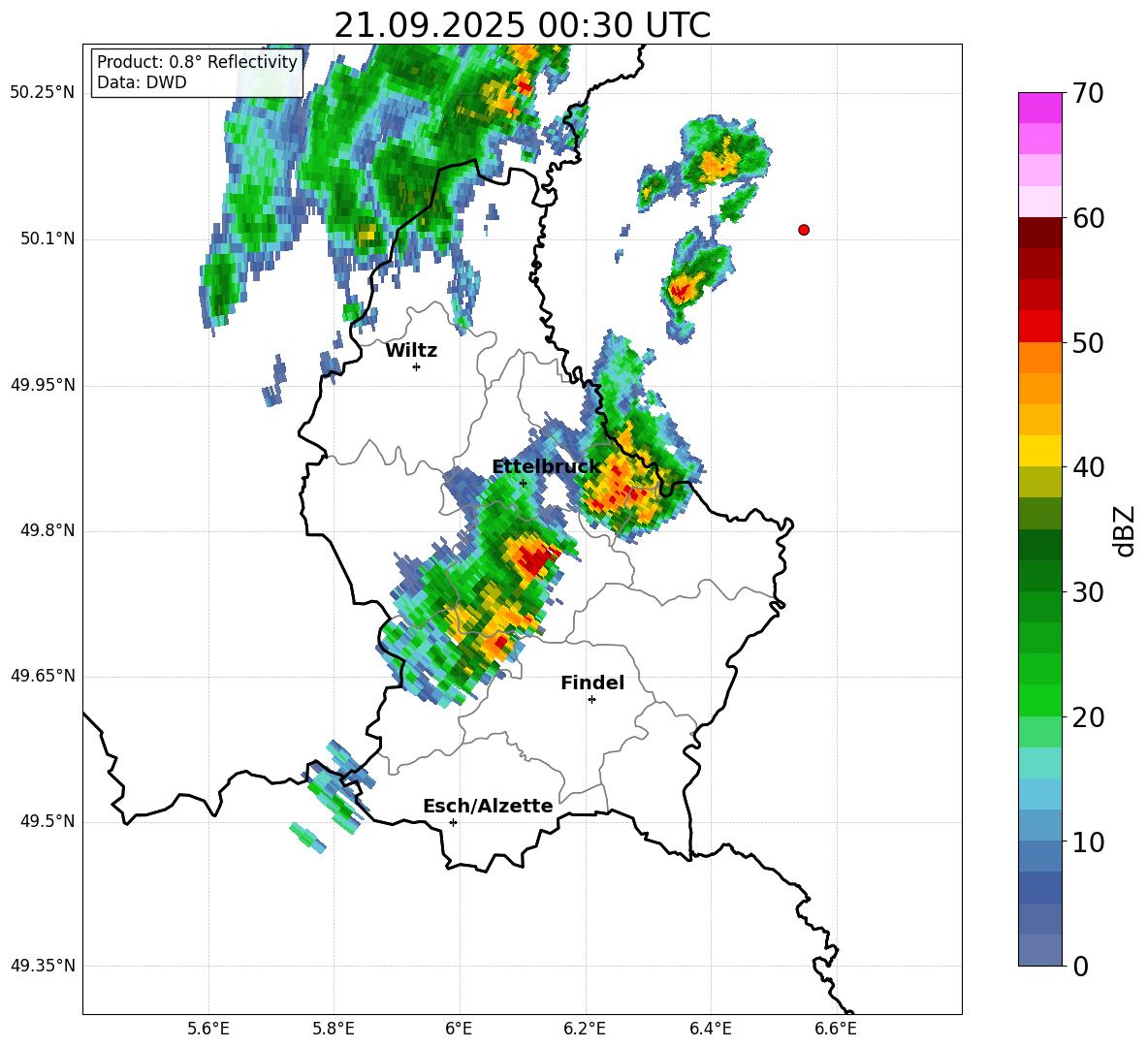Viewport: 1148px width, 1048px height.
Task: Click the 49.95°N latitude label
Action: [x=43, y=385]
